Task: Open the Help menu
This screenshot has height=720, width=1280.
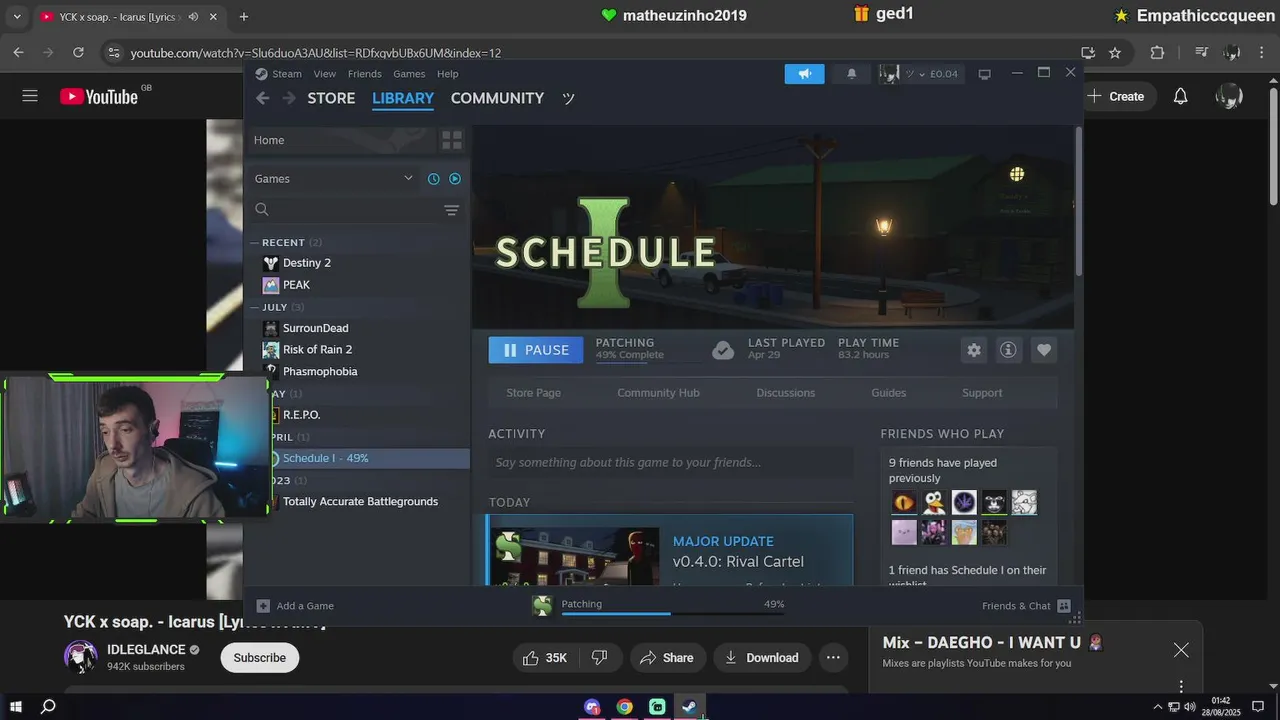Action: click(x=448, y=74)
